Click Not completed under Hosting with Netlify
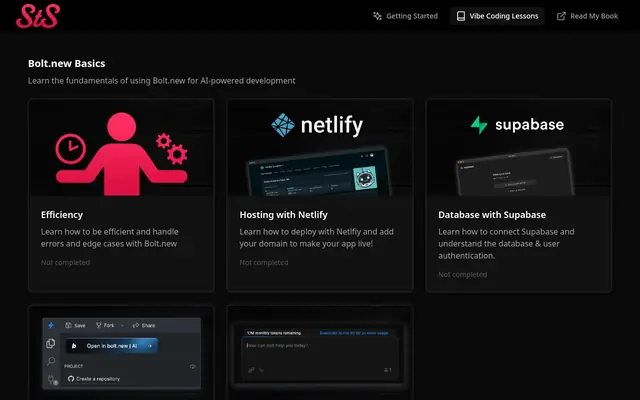This screenshot has height=400, width=640. pos(264,262)
